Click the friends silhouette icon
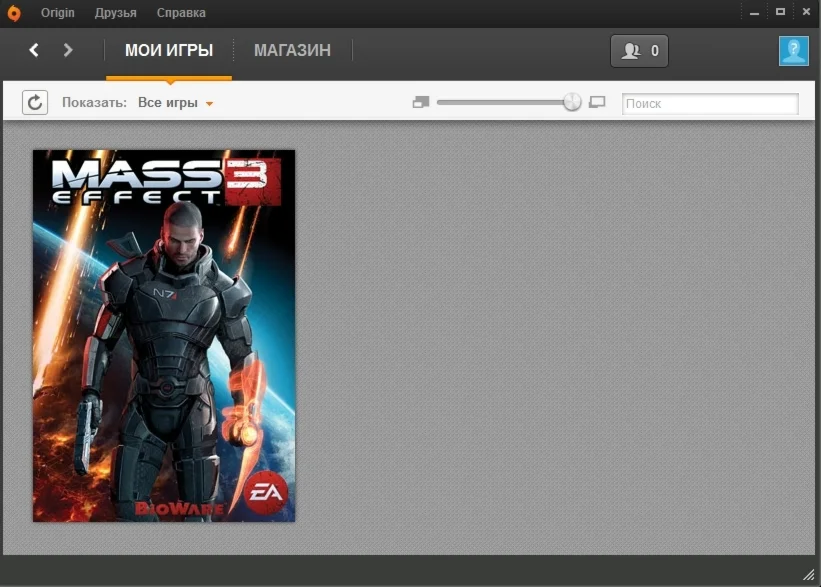821x587 pixels. [x=629, y=50]
